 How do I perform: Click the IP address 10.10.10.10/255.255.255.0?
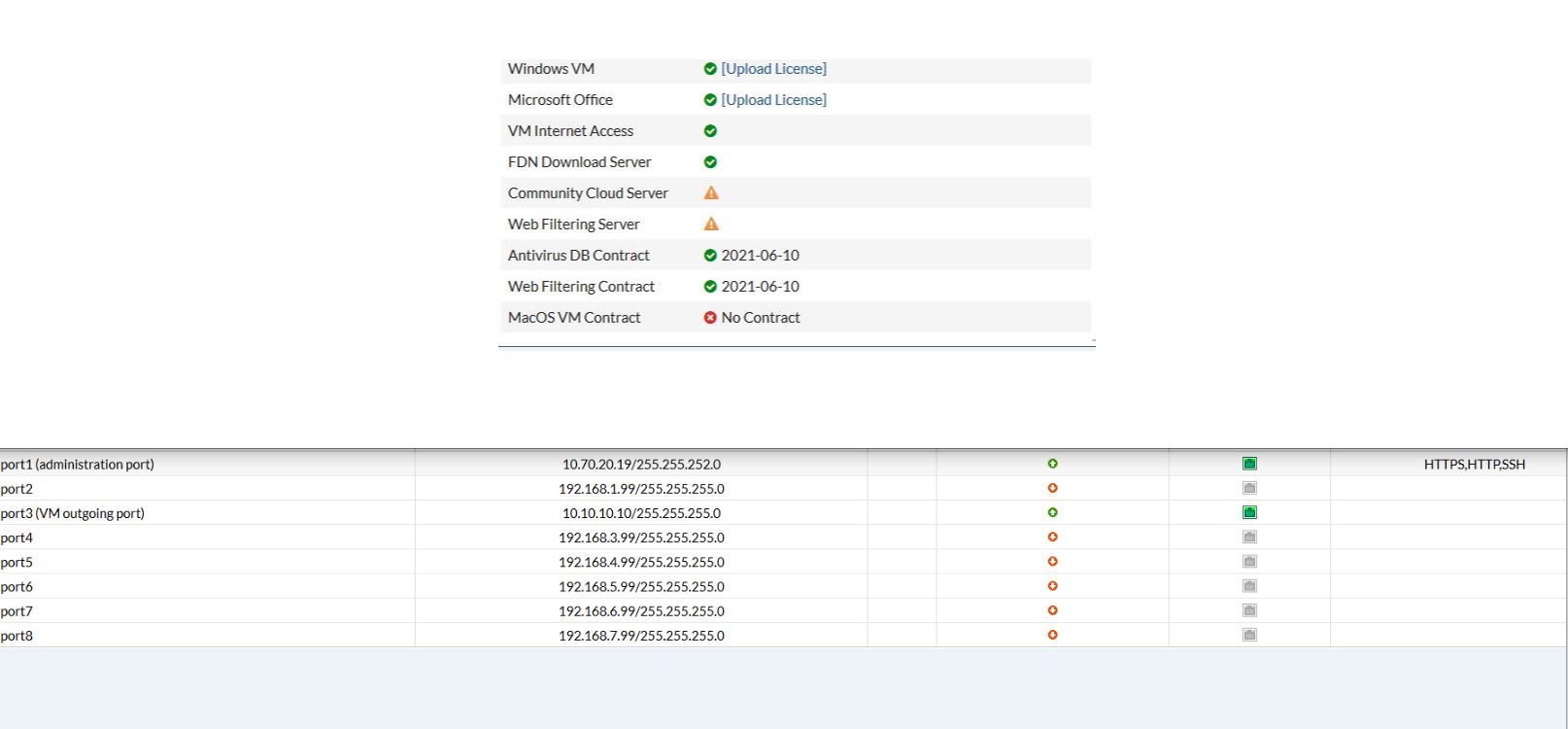coord(641,513)
